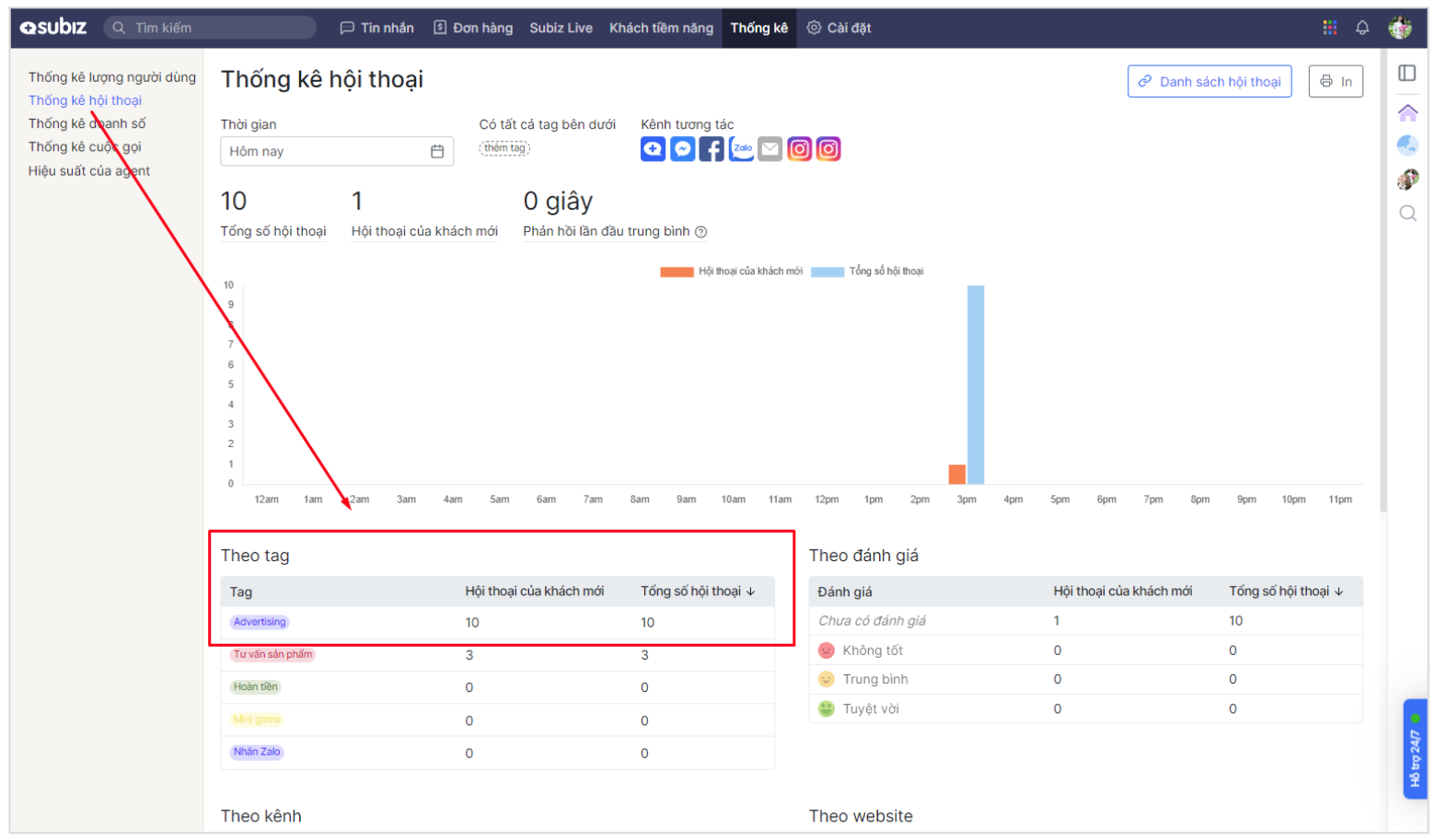
Task: Click the Tìm kiếm search field
Action: click(212, 28)
